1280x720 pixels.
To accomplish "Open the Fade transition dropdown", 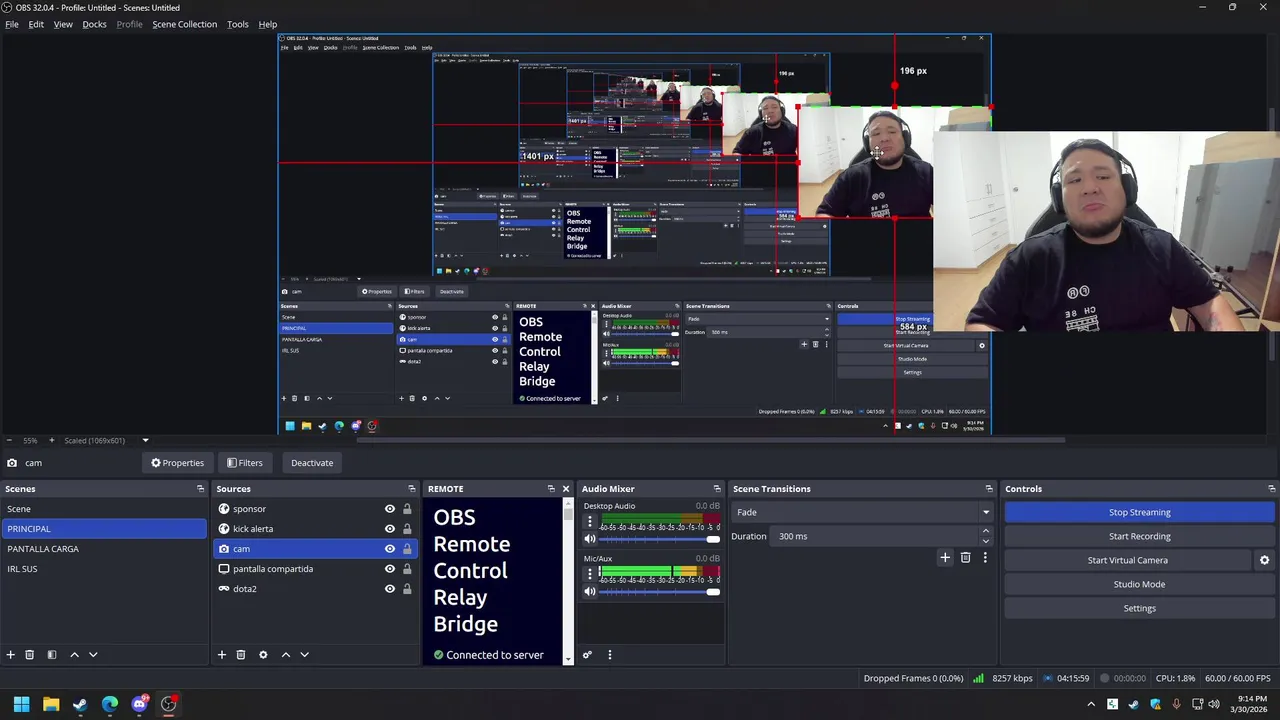I will tap(863, 512).
